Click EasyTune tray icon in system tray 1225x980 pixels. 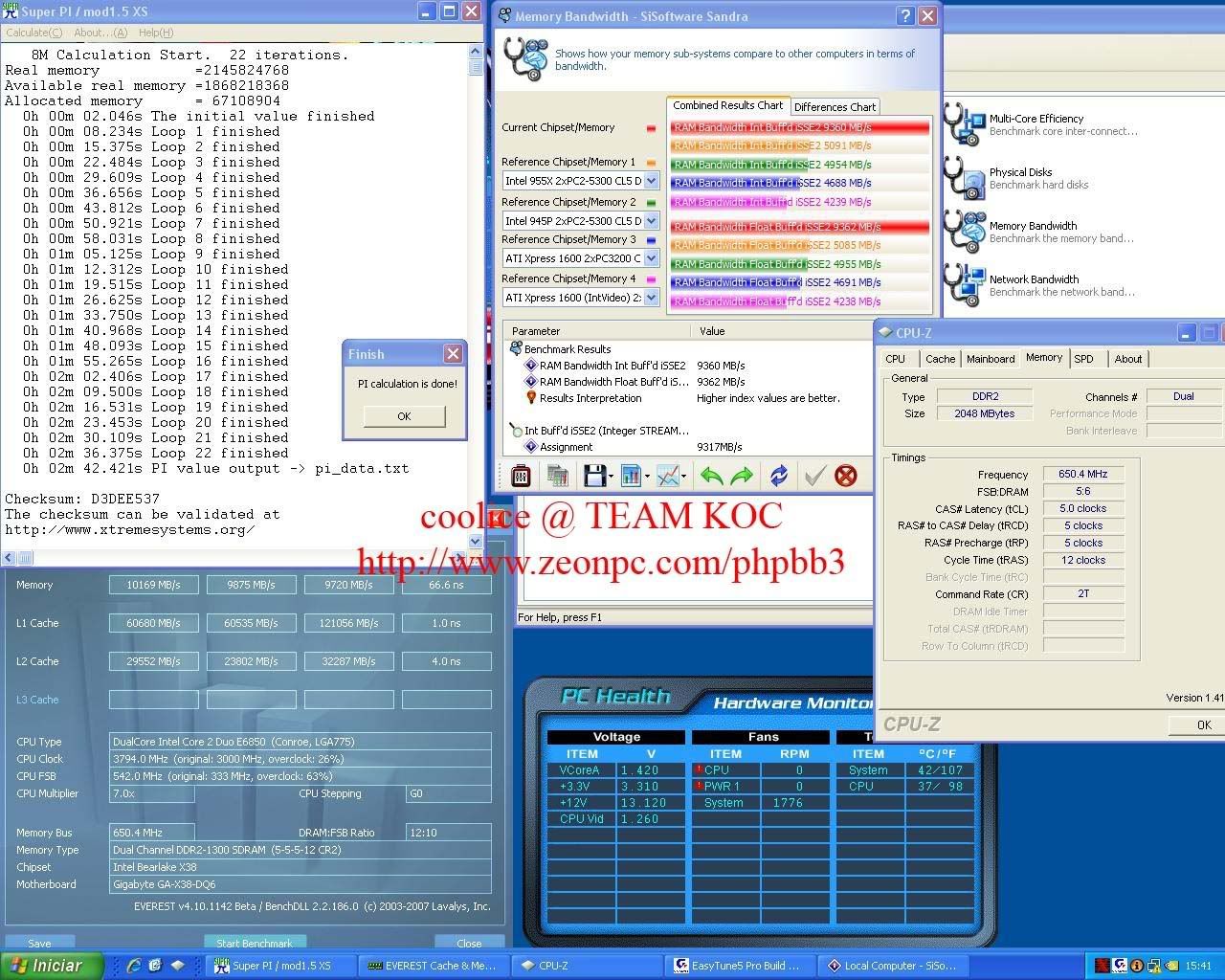tap(1120, 966)
